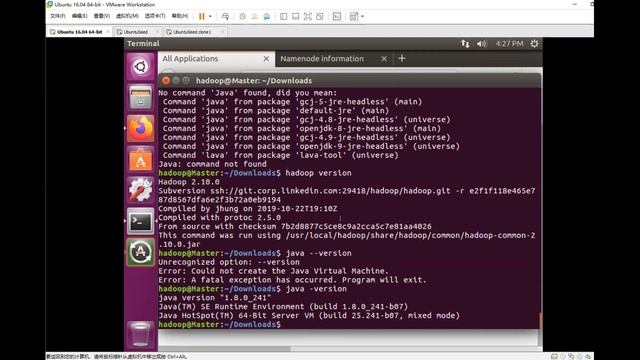Open the Files manager in dock
640x360 pixels.
click(x=140, y=97)
